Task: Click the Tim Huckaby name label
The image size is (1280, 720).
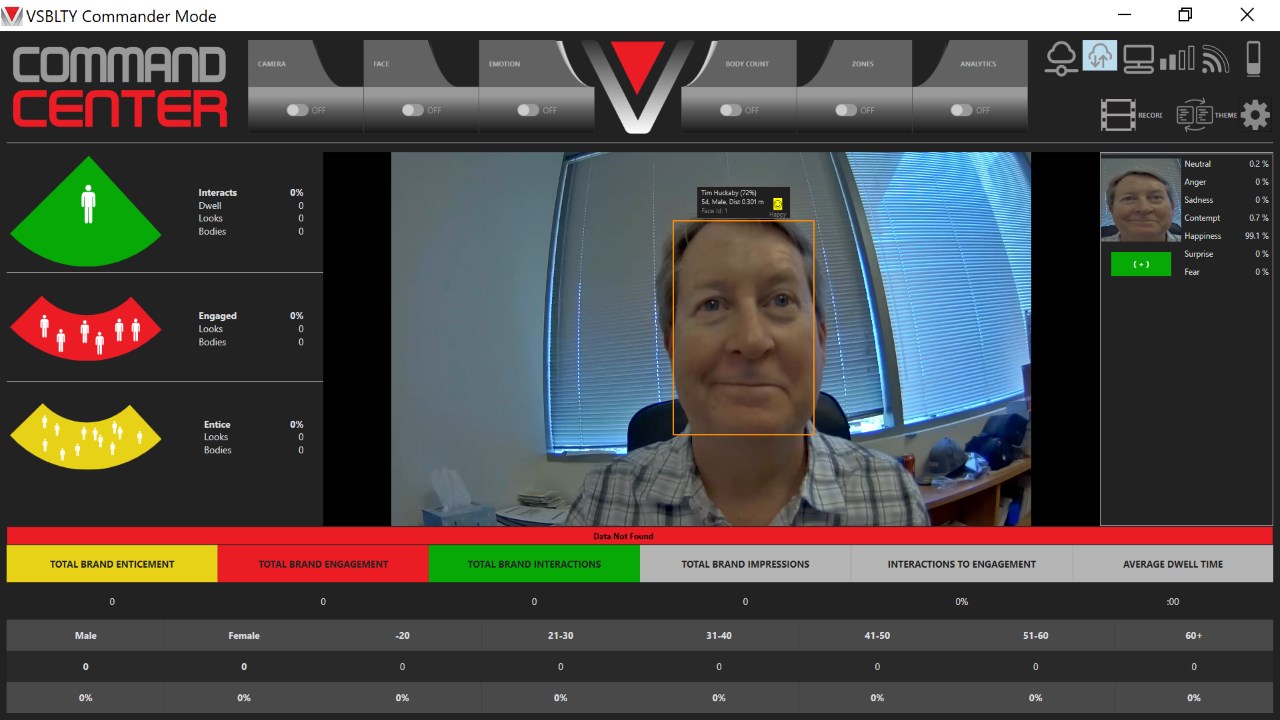Action: 728,193
